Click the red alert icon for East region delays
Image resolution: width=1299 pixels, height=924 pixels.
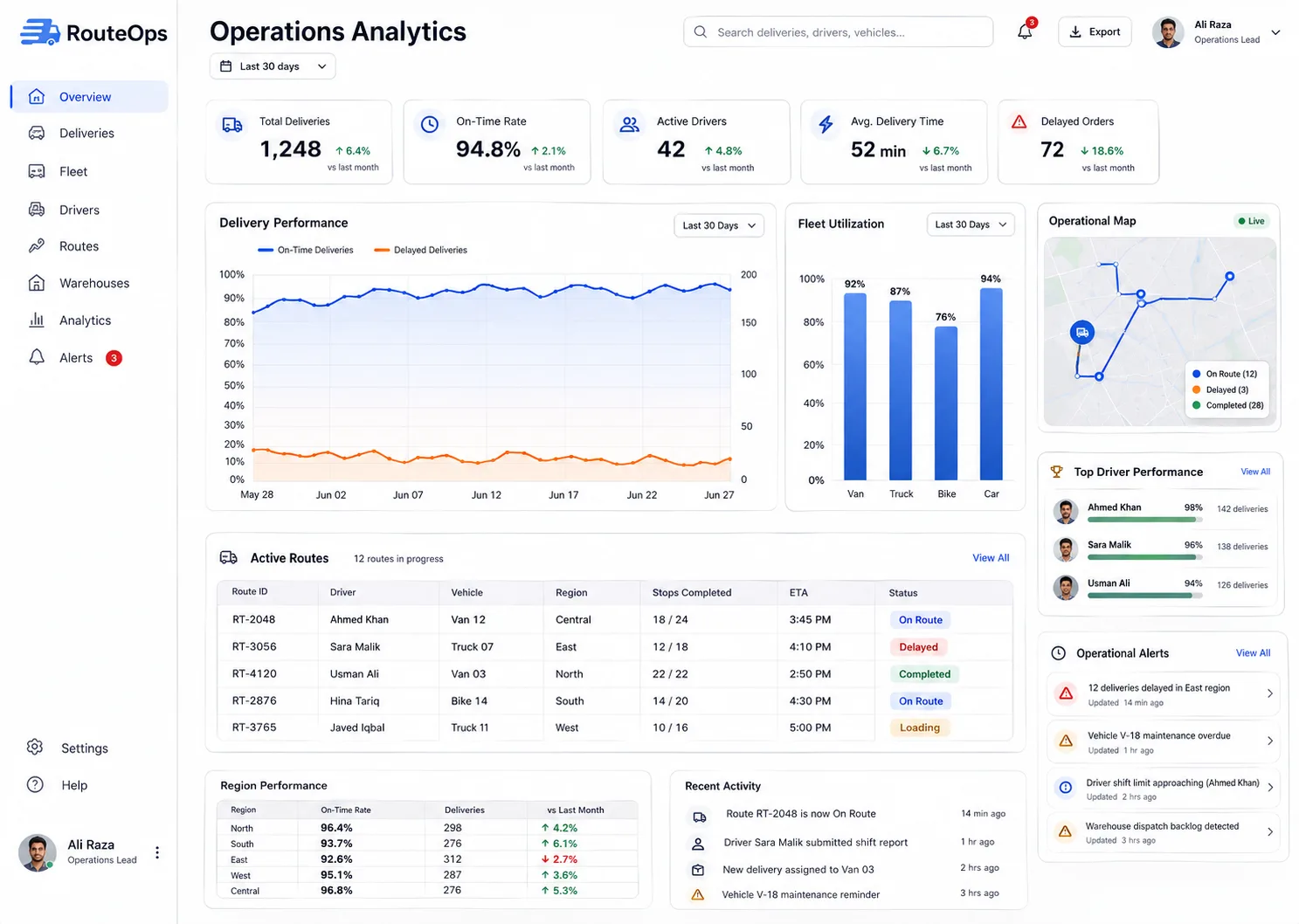pos(1066,694)
